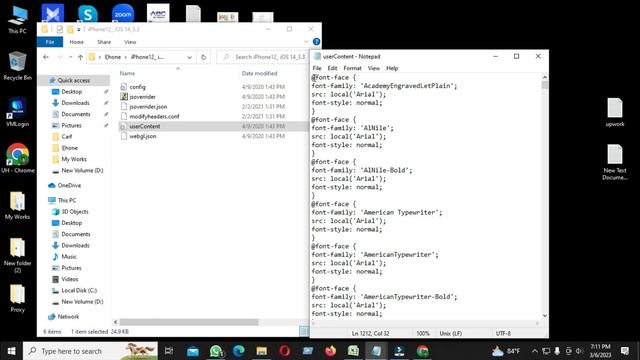
Task: Select Local Disk (C:) in navigation pane
Action: pyautogui.click(x=79, y=291)
